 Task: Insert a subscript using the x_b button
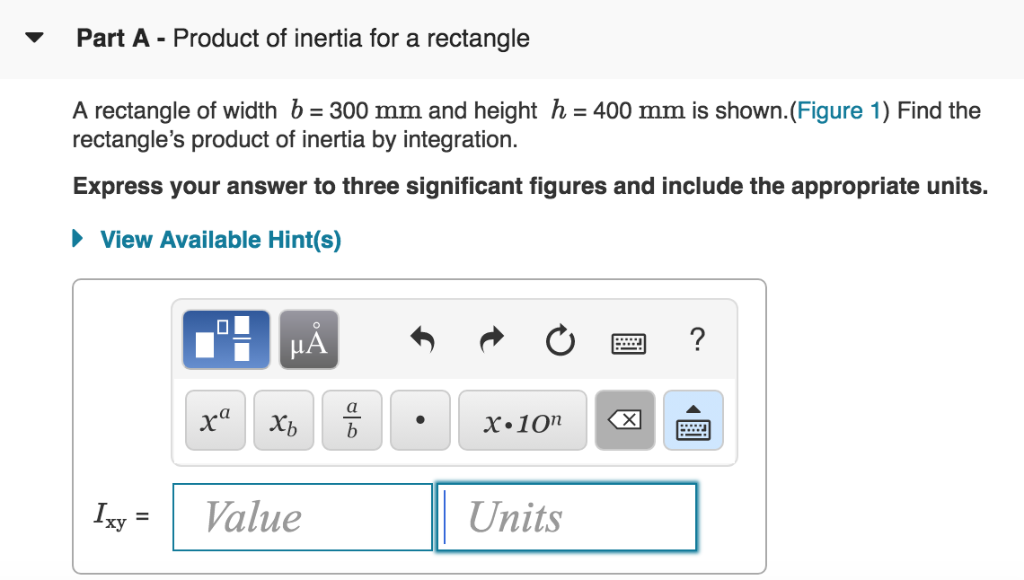[x=283, y=420]
